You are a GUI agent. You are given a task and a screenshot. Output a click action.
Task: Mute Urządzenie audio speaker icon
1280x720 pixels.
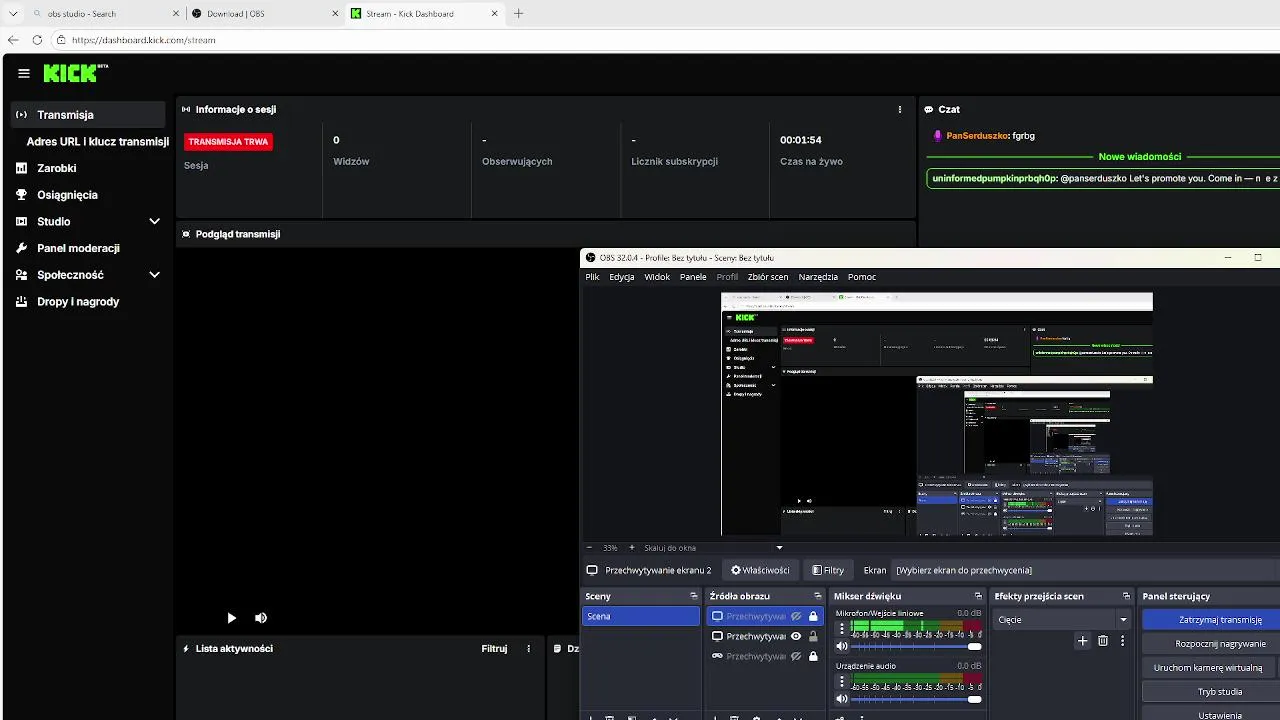tap(842, 699)
